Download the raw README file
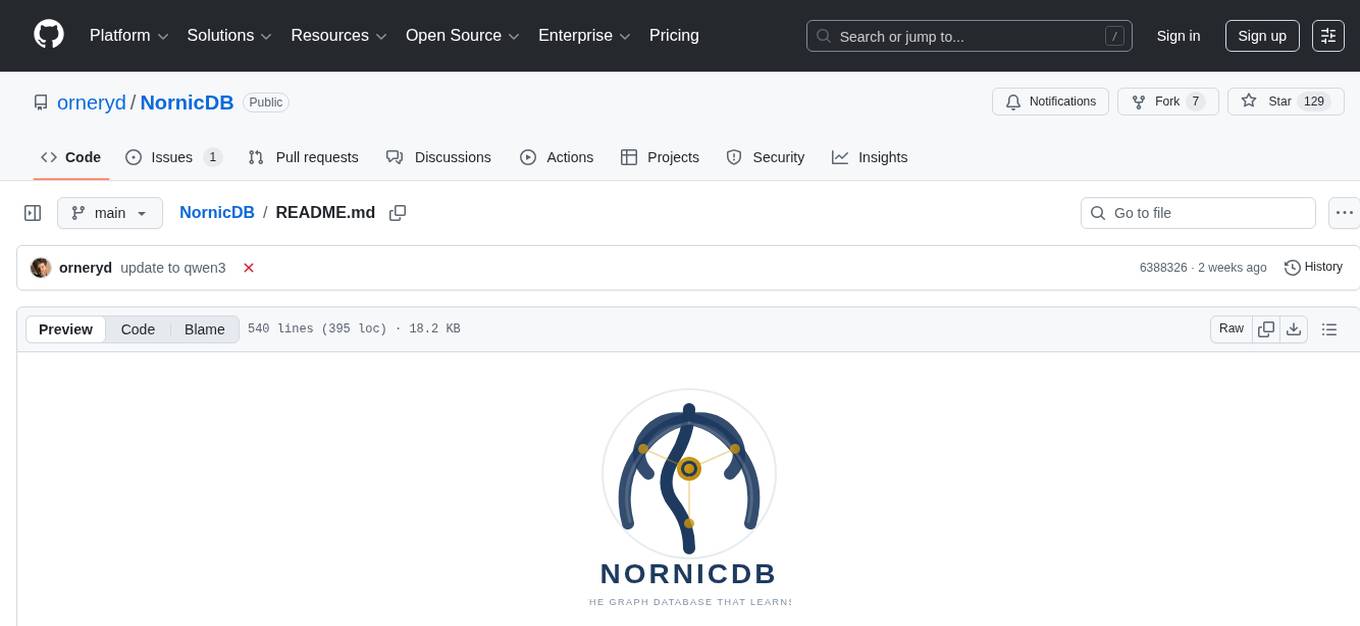The width and height of the screenshot is (1360, 626). click(x=1294, y=328)
